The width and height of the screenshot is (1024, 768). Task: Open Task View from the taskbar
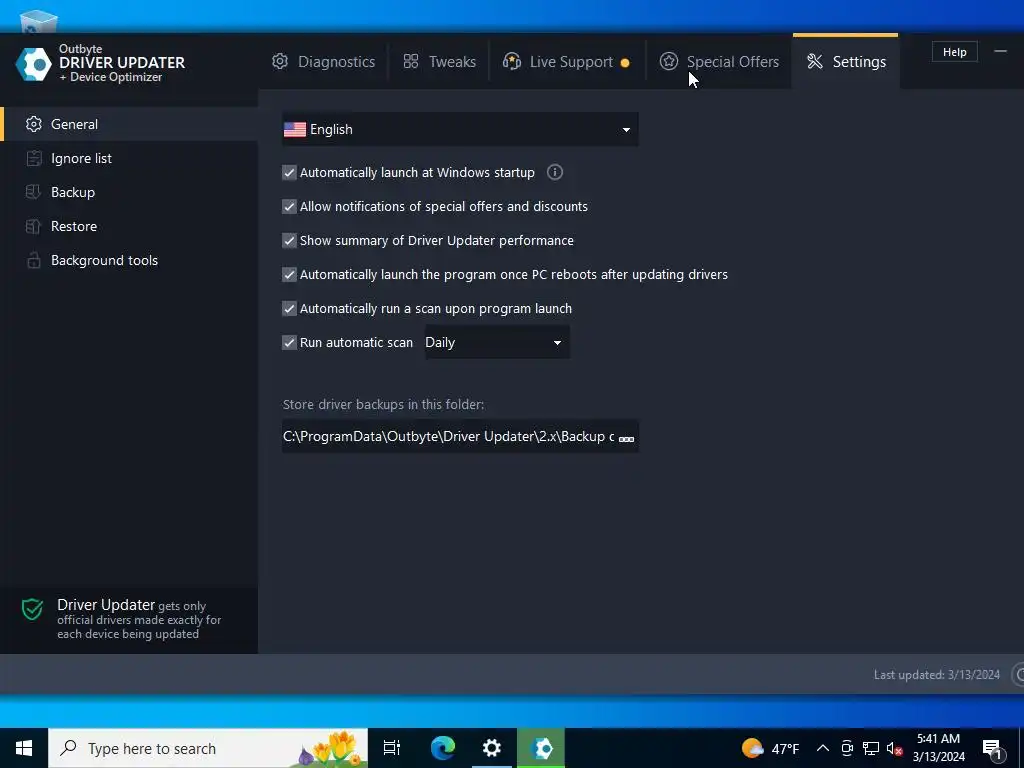[x=392, y=748]
